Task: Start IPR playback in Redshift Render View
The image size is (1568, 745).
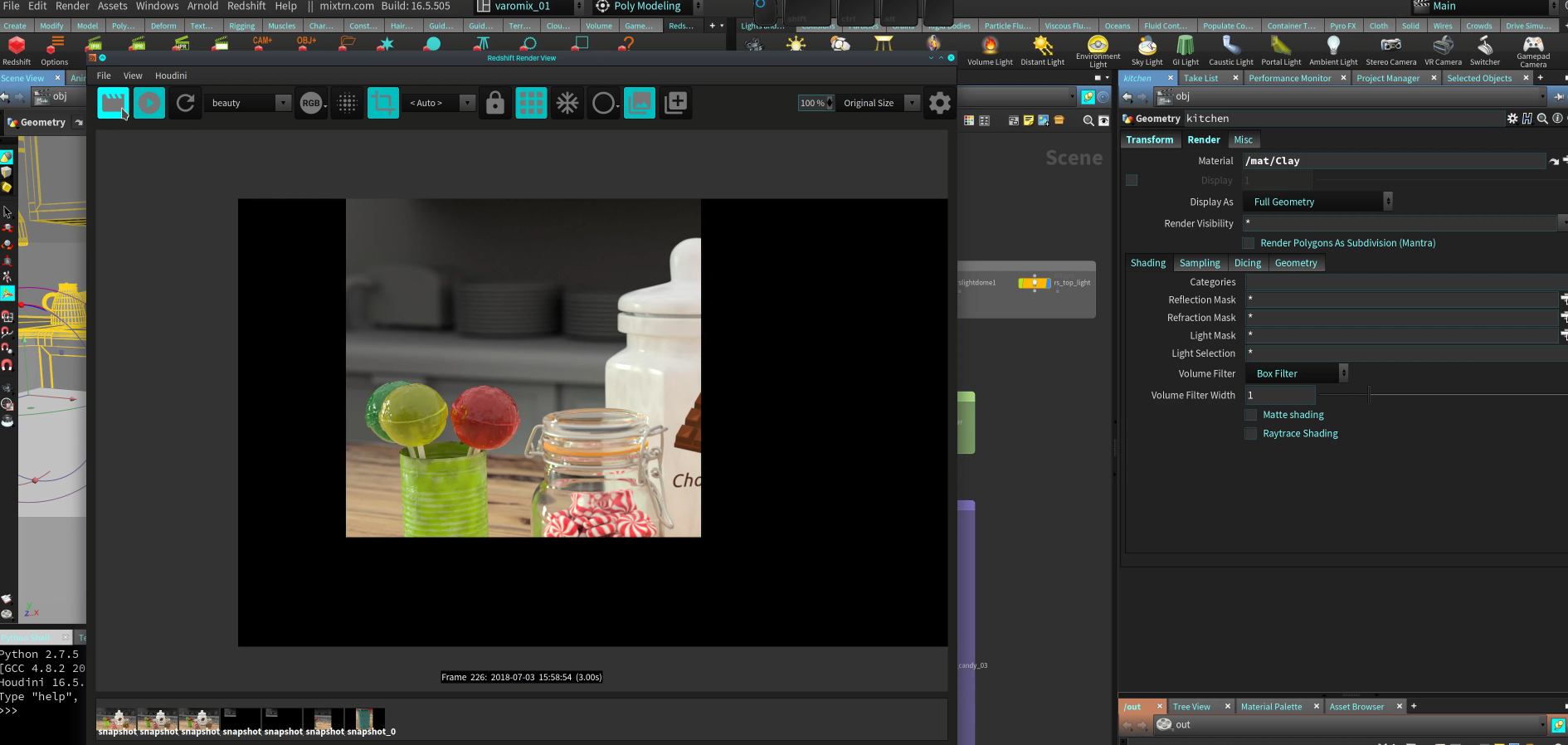Action: click(x=149, y=103)
